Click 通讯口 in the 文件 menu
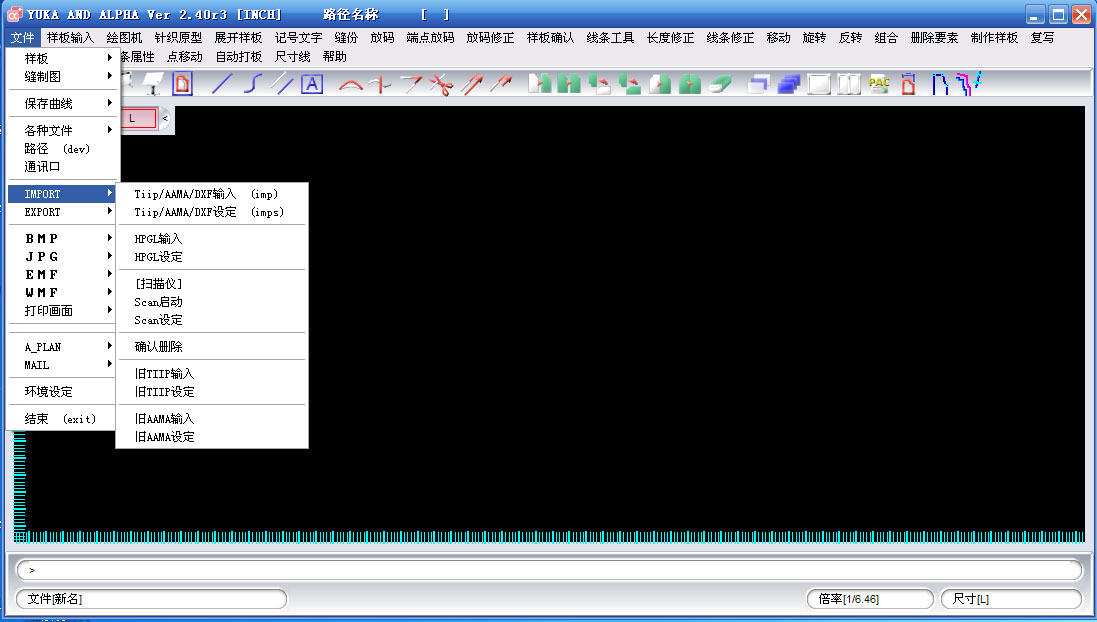The width and height of the screenshot is (1097, 622). point(62,167)
